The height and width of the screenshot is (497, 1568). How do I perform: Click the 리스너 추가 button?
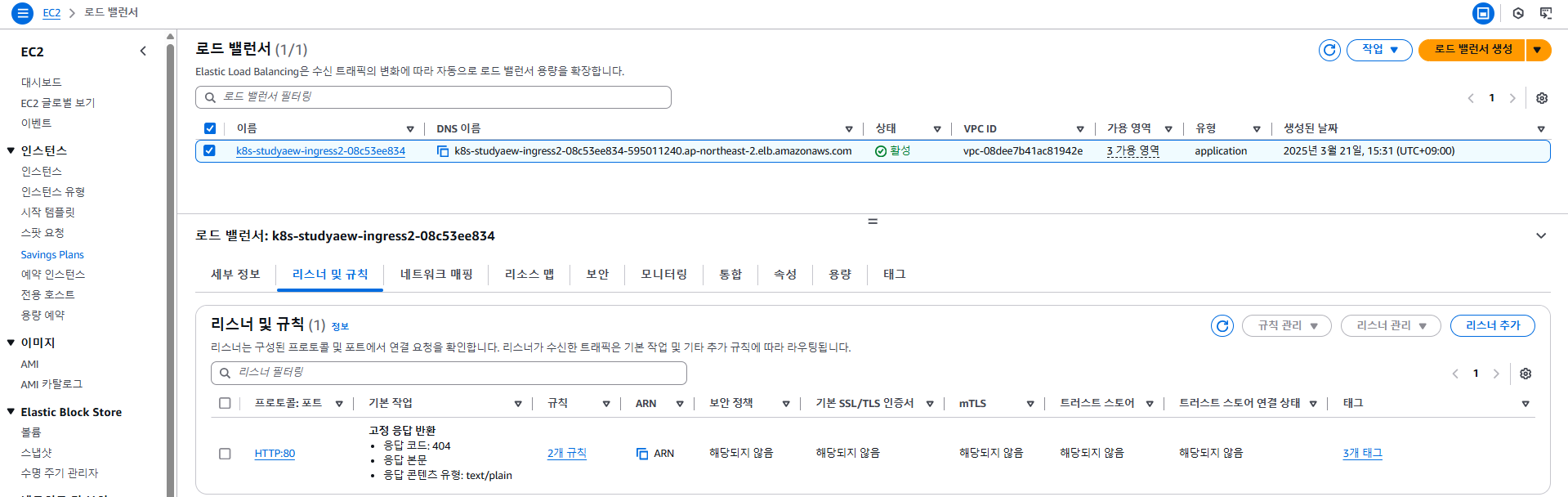click(x=1492, y=325)
